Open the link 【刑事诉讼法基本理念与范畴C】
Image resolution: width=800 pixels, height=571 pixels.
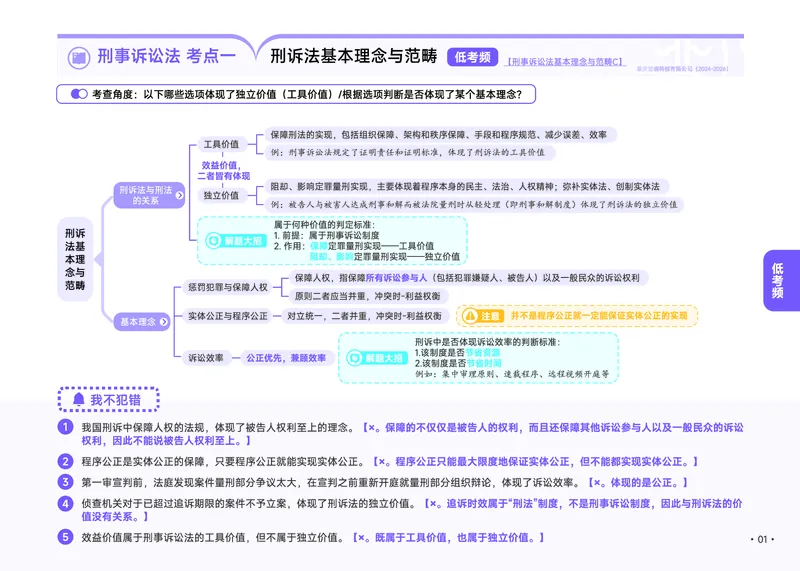click(x=565, y=62)
